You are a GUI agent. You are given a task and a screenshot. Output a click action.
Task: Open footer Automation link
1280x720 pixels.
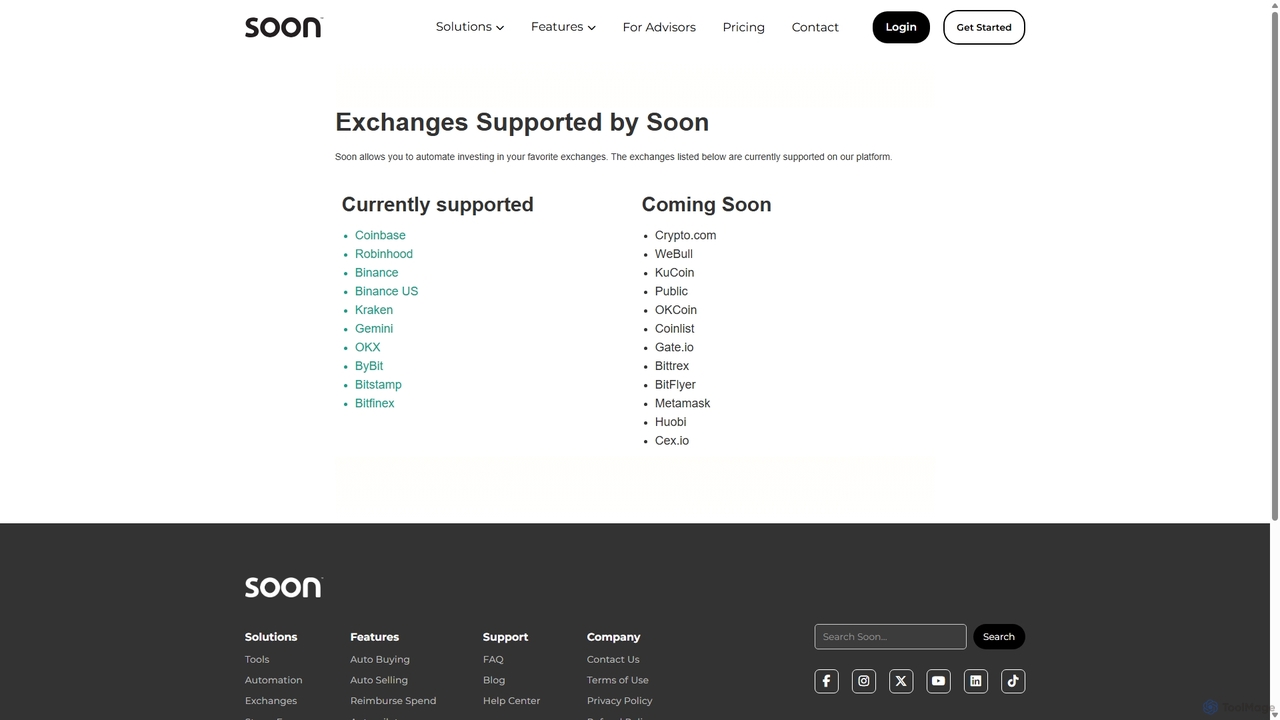tap(274, 680)
